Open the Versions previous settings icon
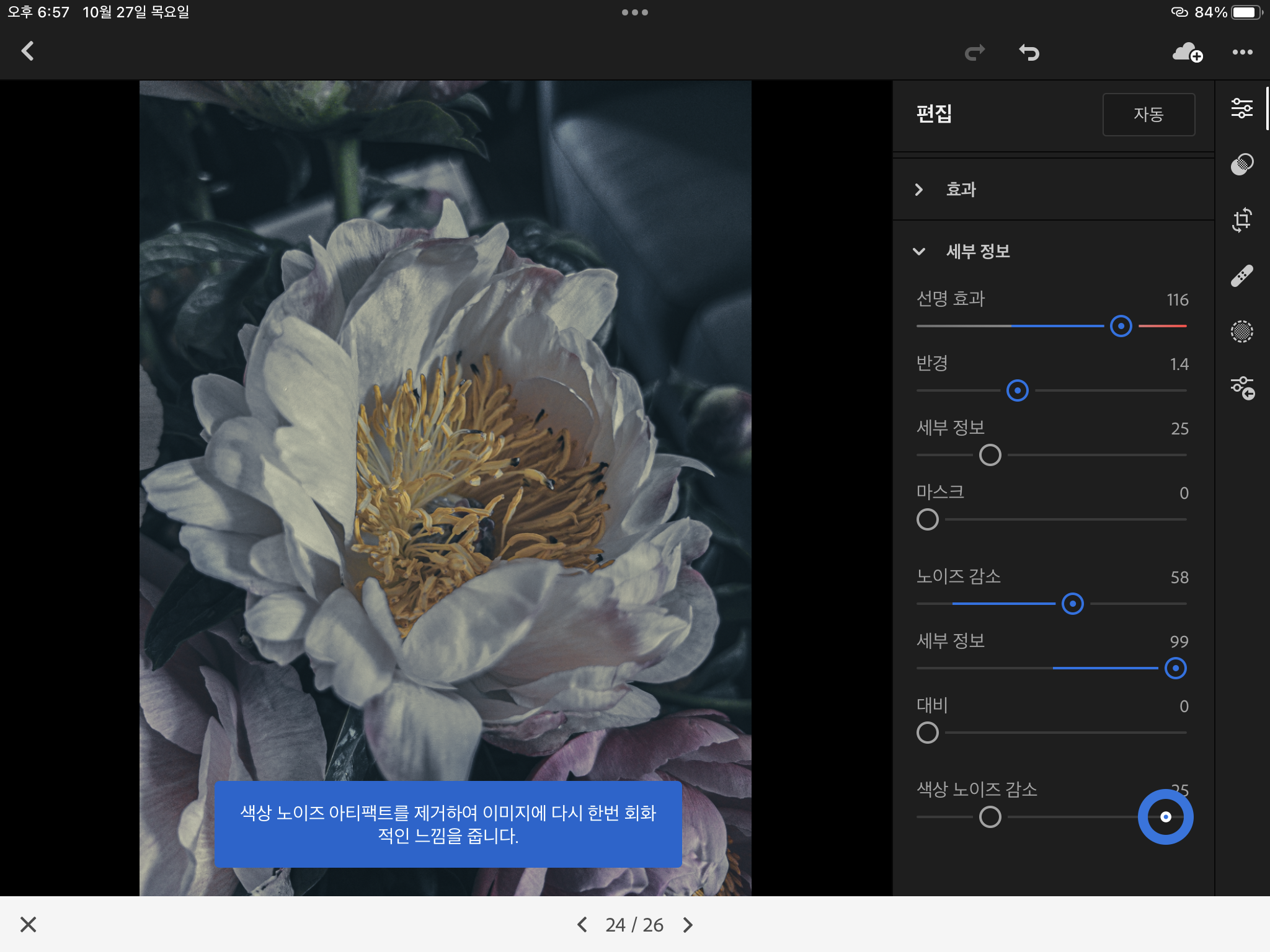The height and width of the screenshot is (952, 1270). click(1241, 388)
